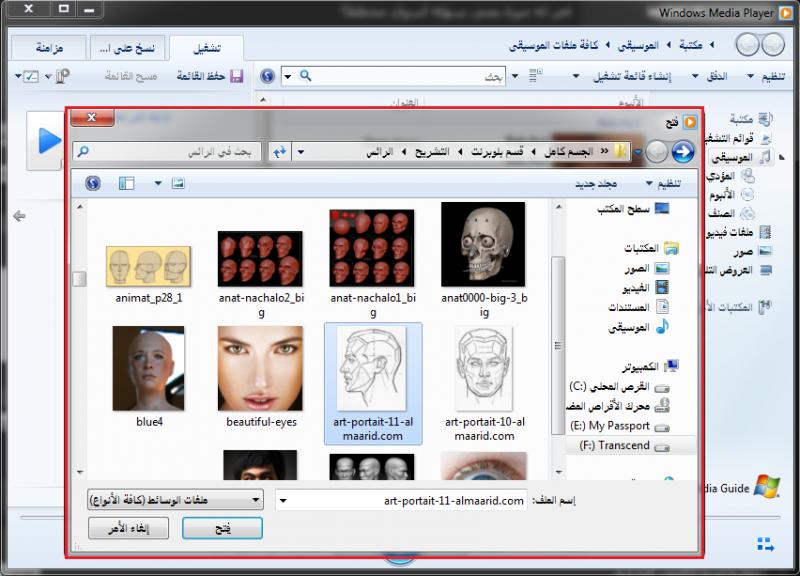Click مسح القائمة clear list in Media Player
This screenshot has width=800, height=576.
(x=131, y=76)
